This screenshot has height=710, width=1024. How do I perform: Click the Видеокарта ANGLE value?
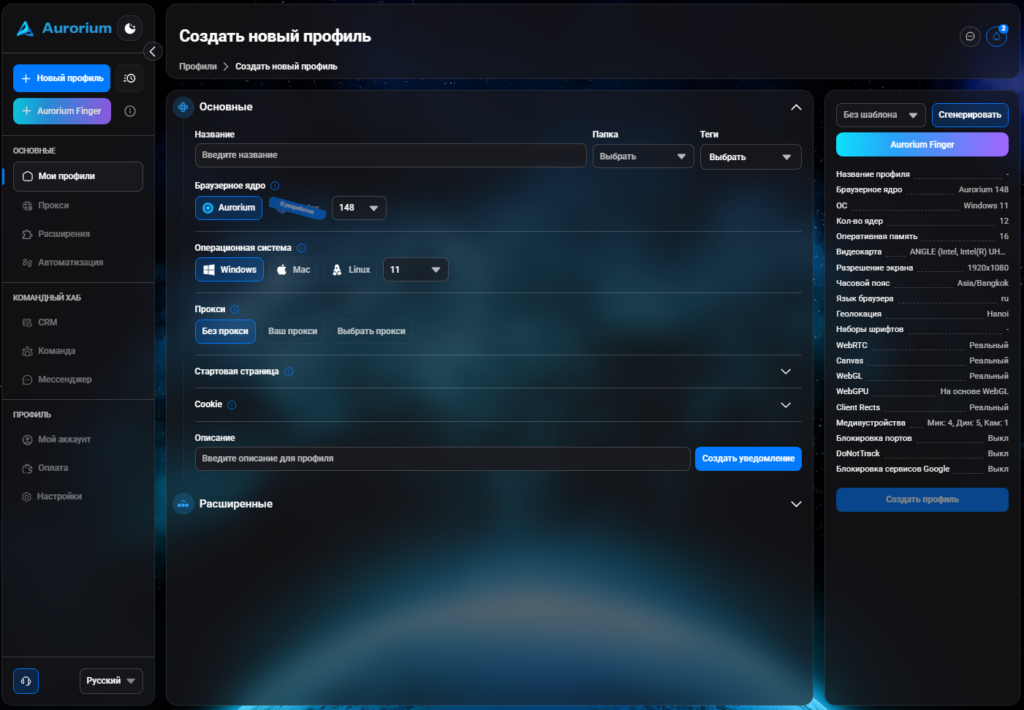(x=958, y=252)
